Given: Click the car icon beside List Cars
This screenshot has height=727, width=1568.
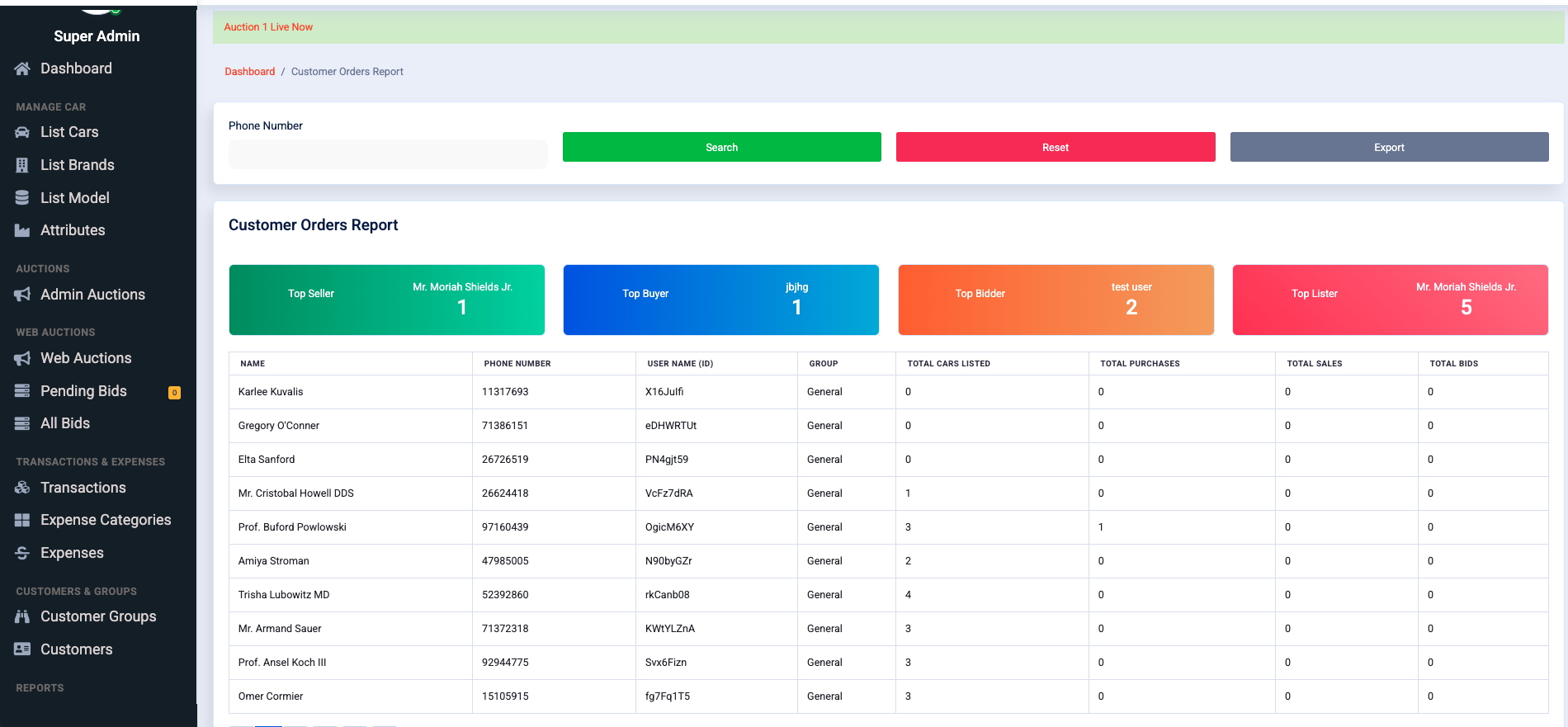Looking at the screenshot, I should click(x=22, y=132).
